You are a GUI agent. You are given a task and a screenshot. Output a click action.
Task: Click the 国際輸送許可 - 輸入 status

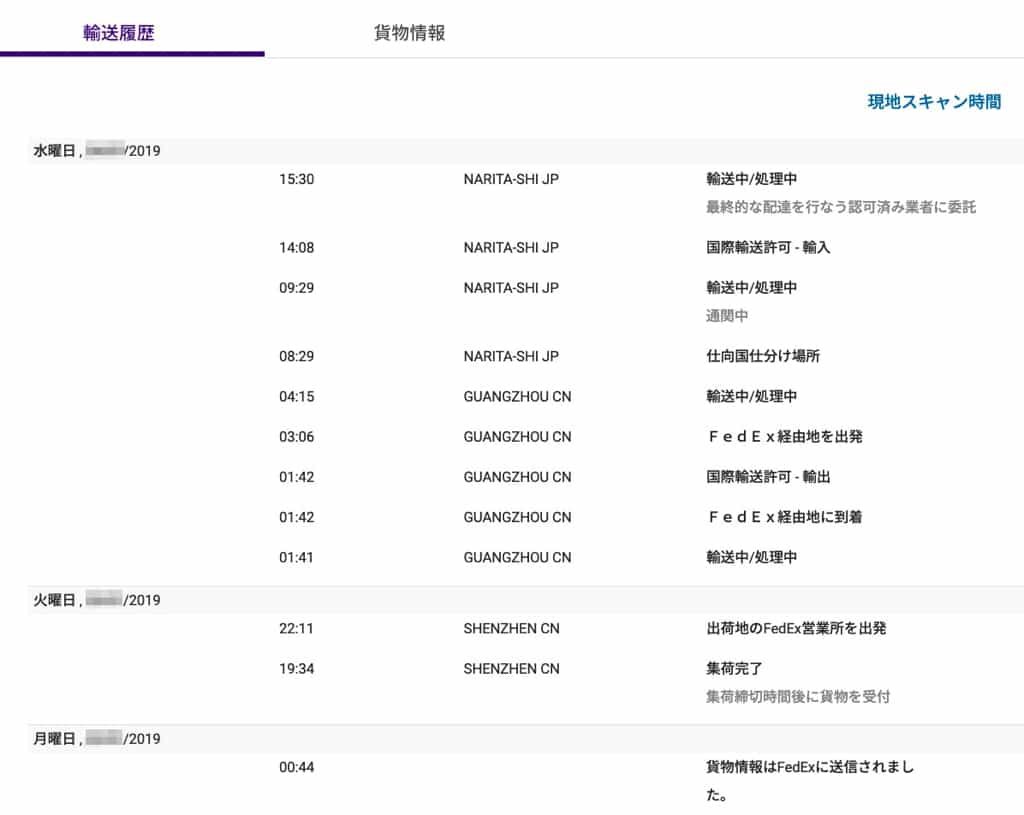tap(768, 248)
